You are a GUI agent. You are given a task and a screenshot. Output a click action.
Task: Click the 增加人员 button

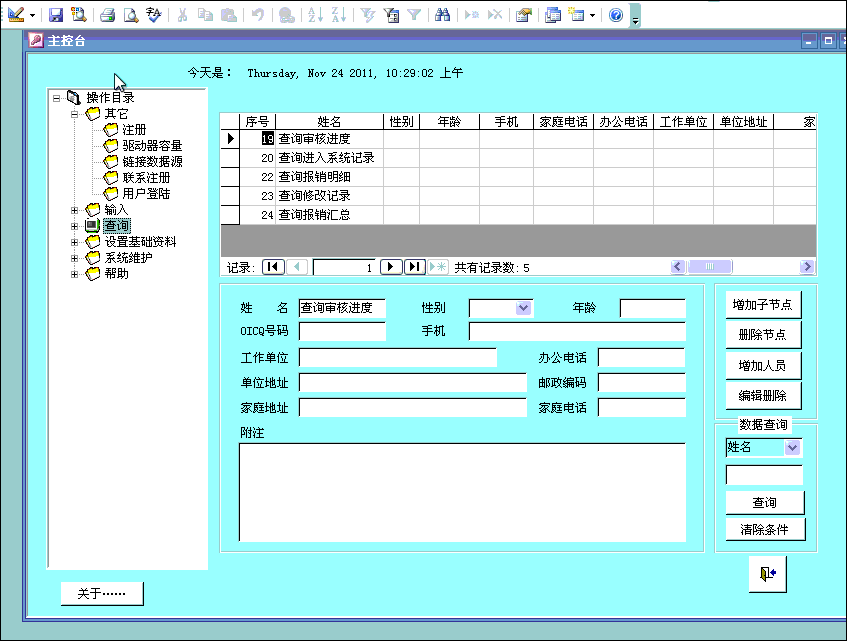point(763,366)
